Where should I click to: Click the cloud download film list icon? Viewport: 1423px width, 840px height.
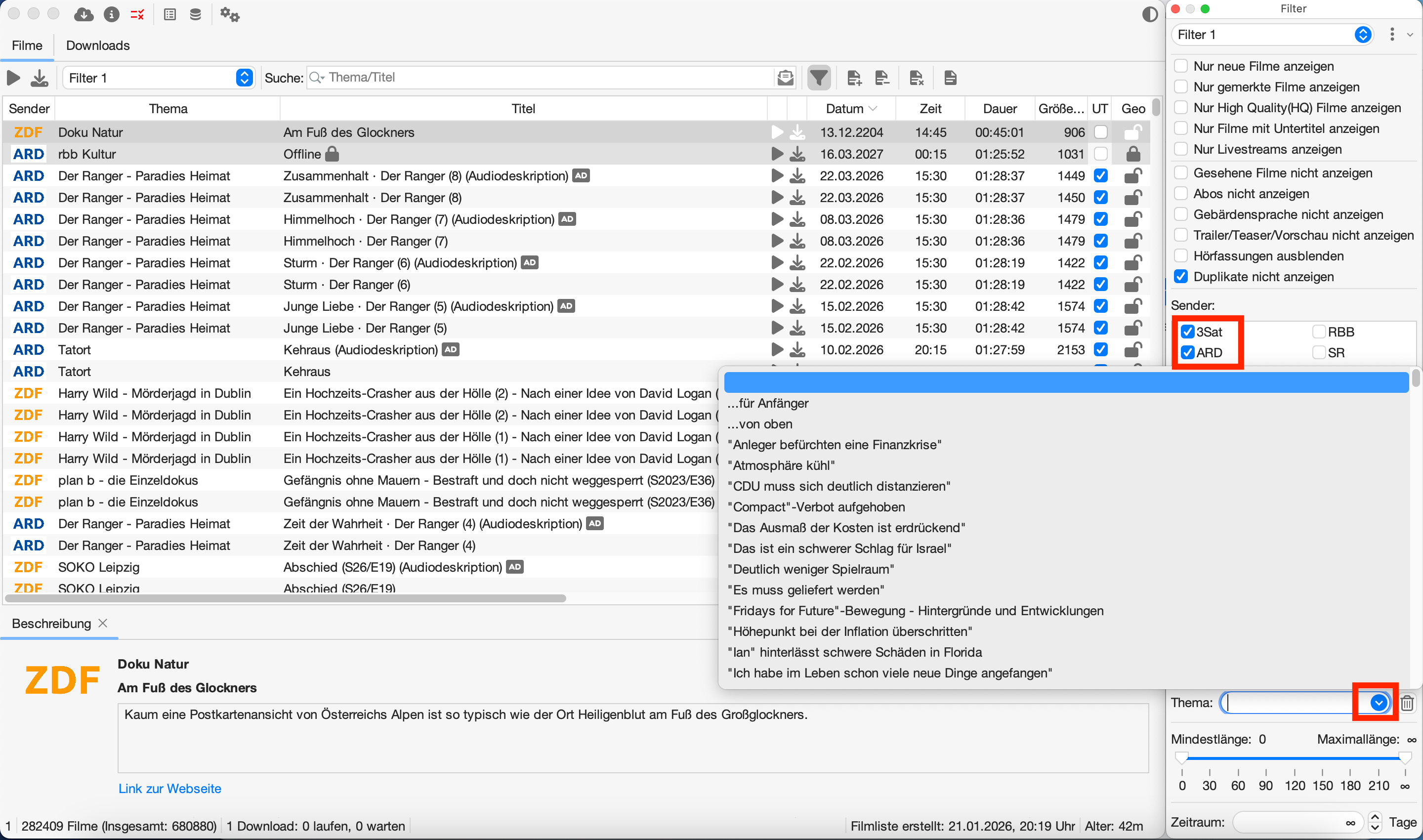(x=84, y=15)
